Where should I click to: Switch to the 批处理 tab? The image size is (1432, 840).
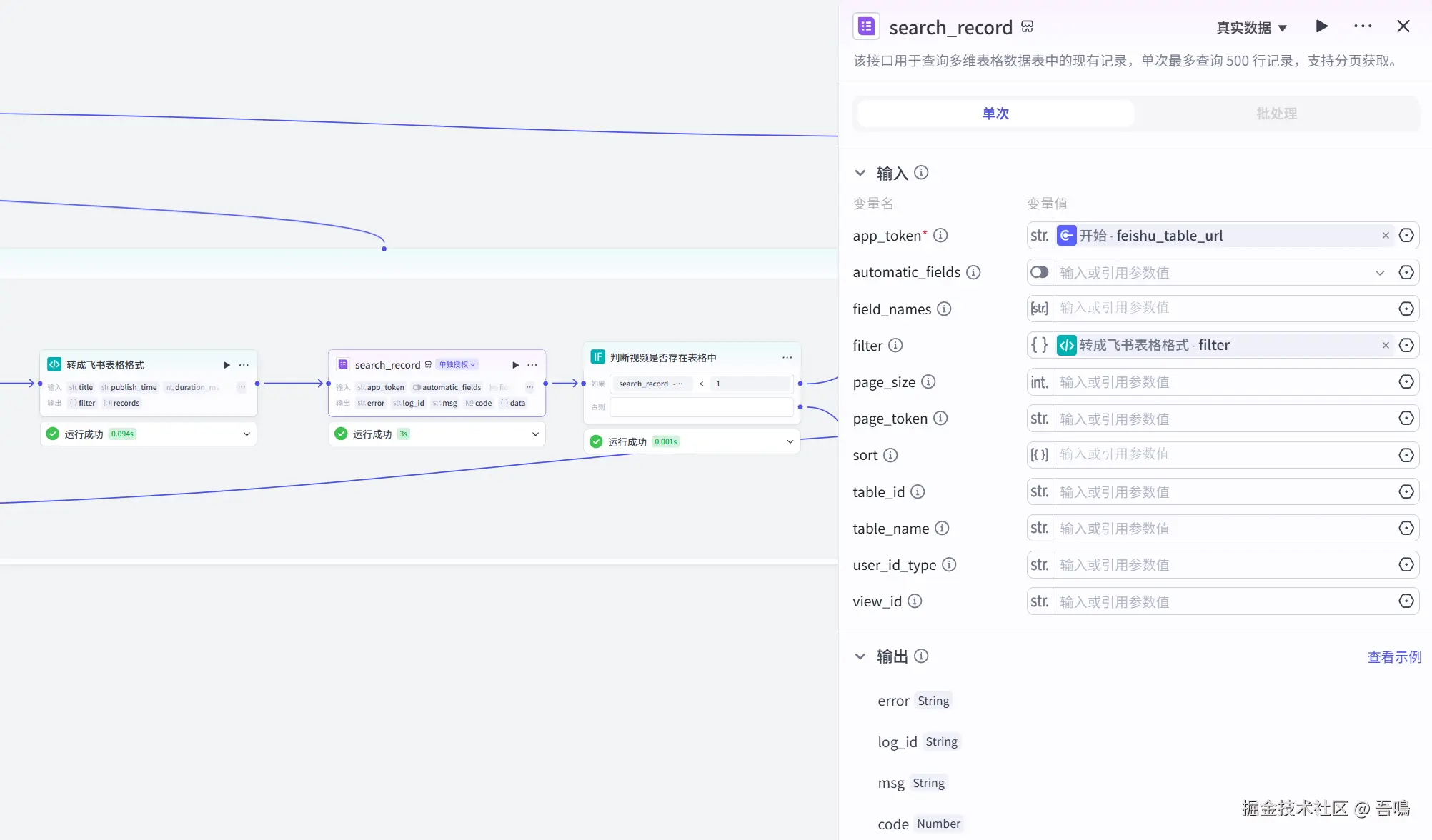click(x=1276, y=114)
